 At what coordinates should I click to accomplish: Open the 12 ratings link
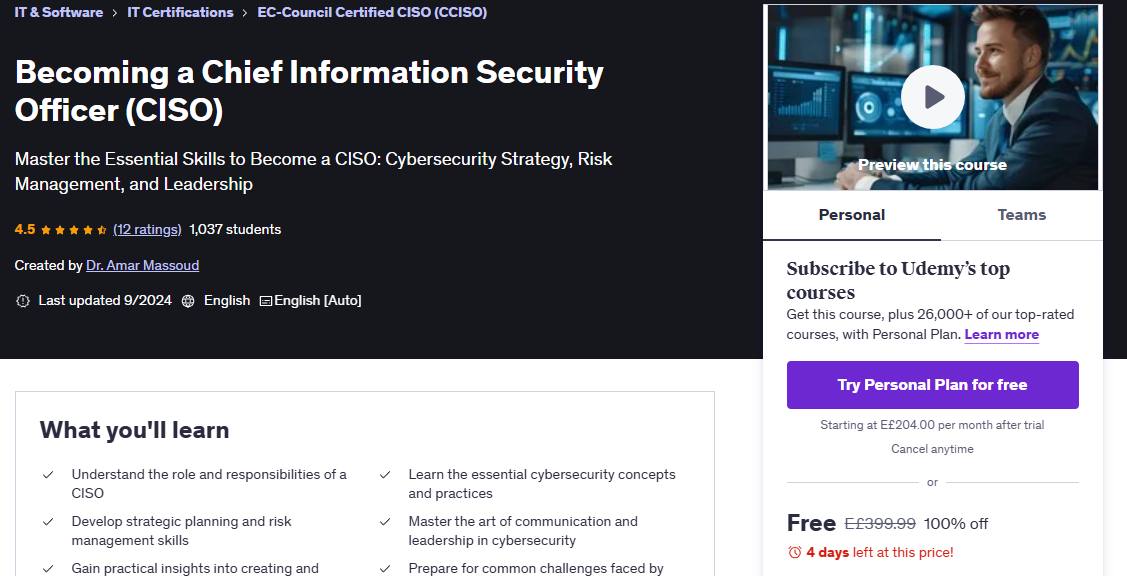(x=147, y=229)
